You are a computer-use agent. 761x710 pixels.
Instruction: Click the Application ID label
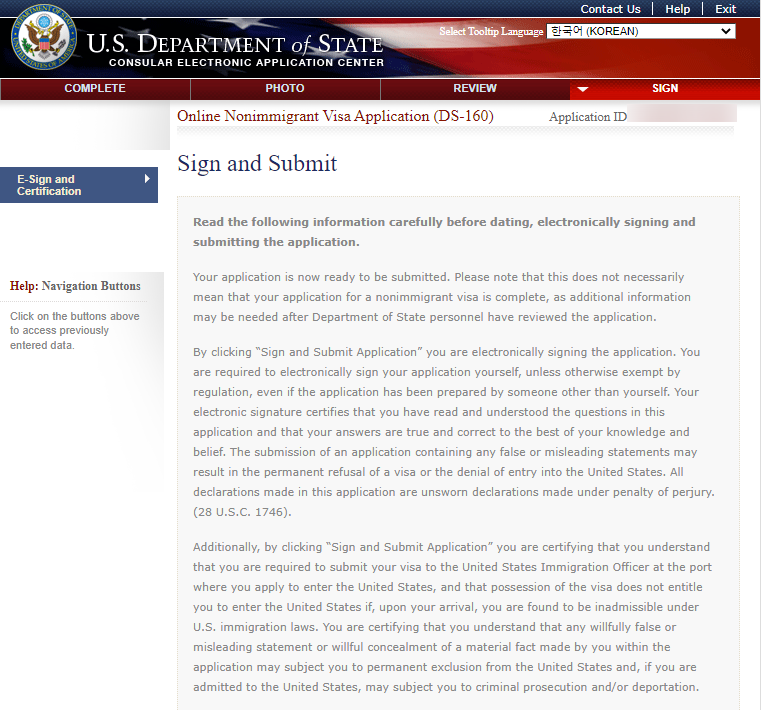click(x=588, y=117)
